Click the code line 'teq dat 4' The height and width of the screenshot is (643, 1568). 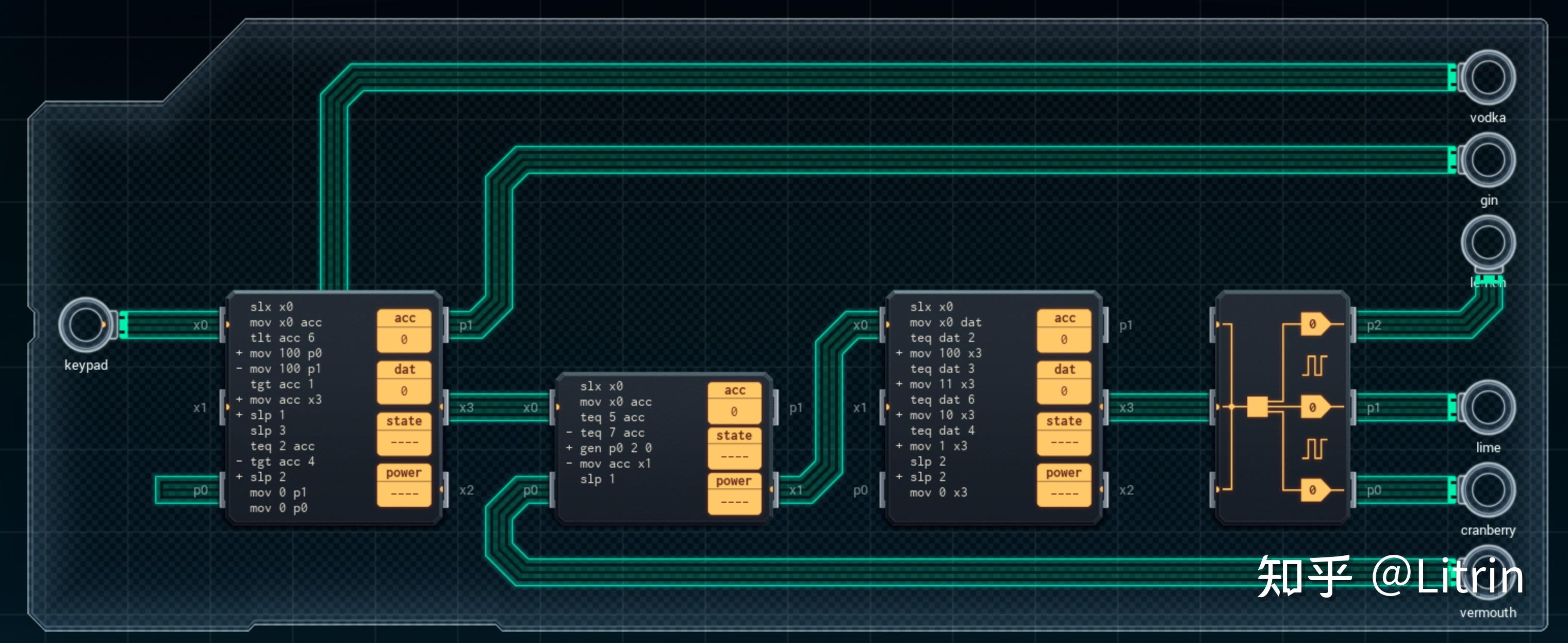coord(942,431)
